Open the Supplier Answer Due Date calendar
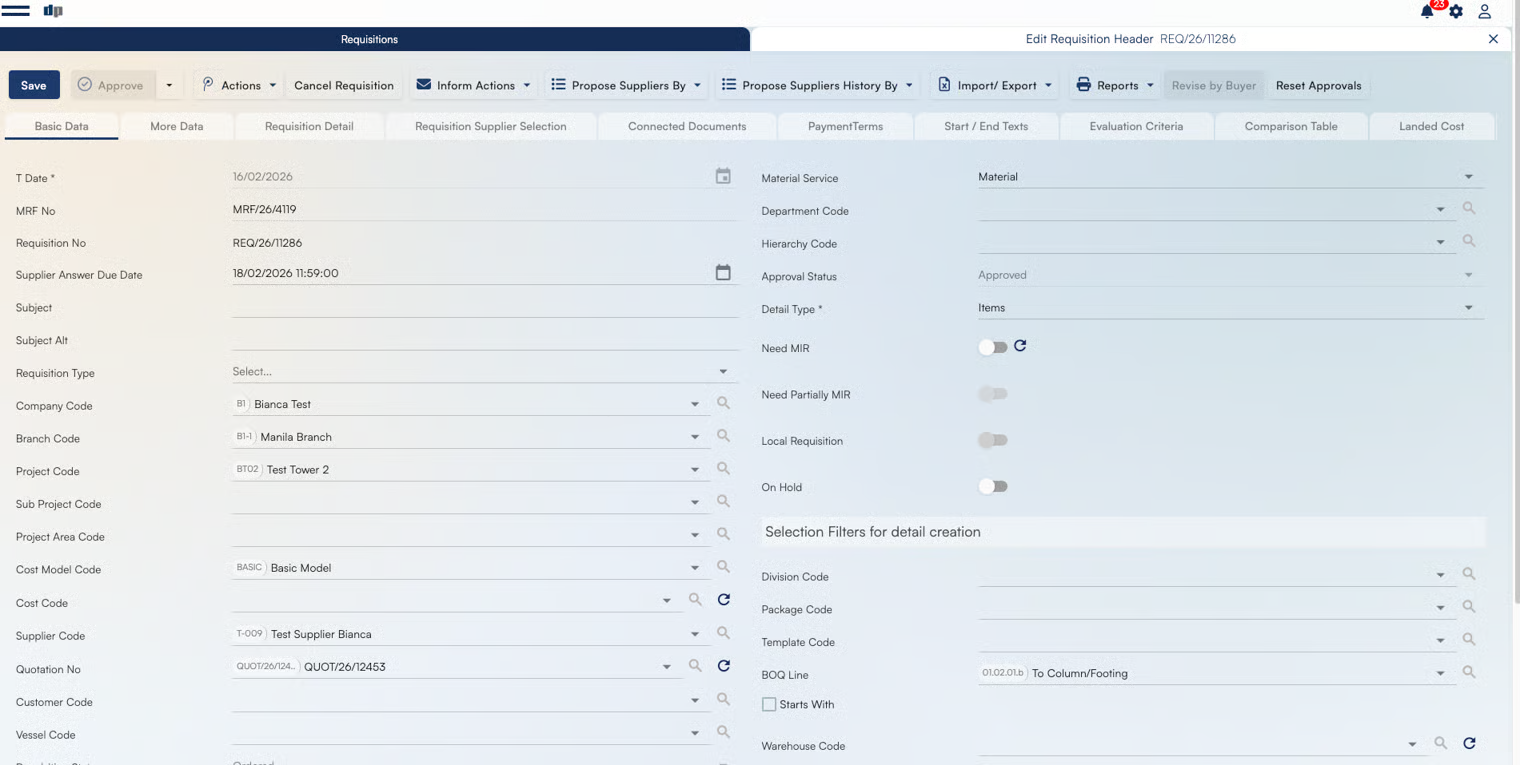Image resolution: width=1520 pixels, height=765 pixels. [x=723, y=273]
